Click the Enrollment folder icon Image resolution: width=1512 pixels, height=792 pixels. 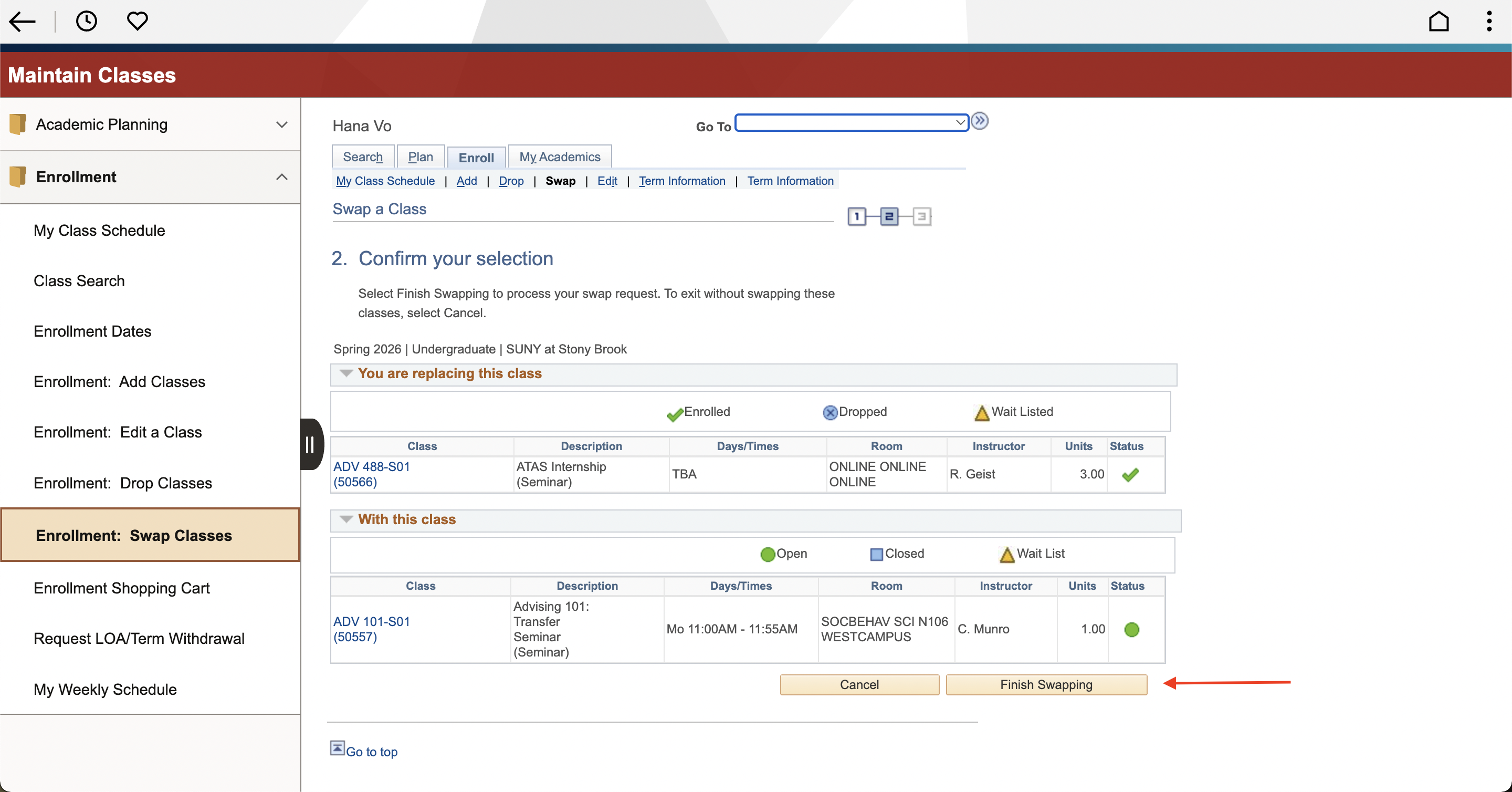(x=18, y=176)
